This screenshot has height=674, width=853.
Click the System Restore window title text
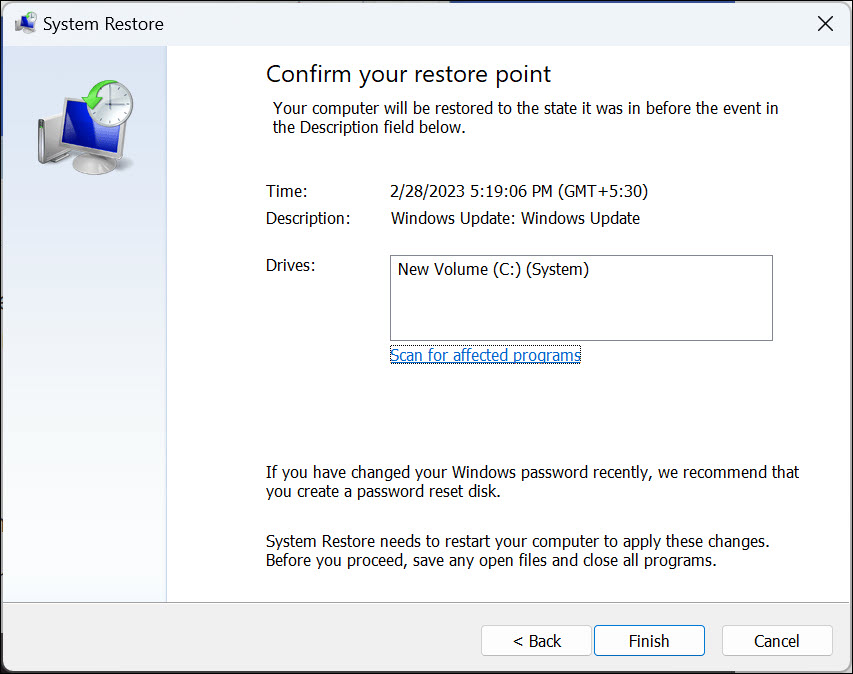103,24
